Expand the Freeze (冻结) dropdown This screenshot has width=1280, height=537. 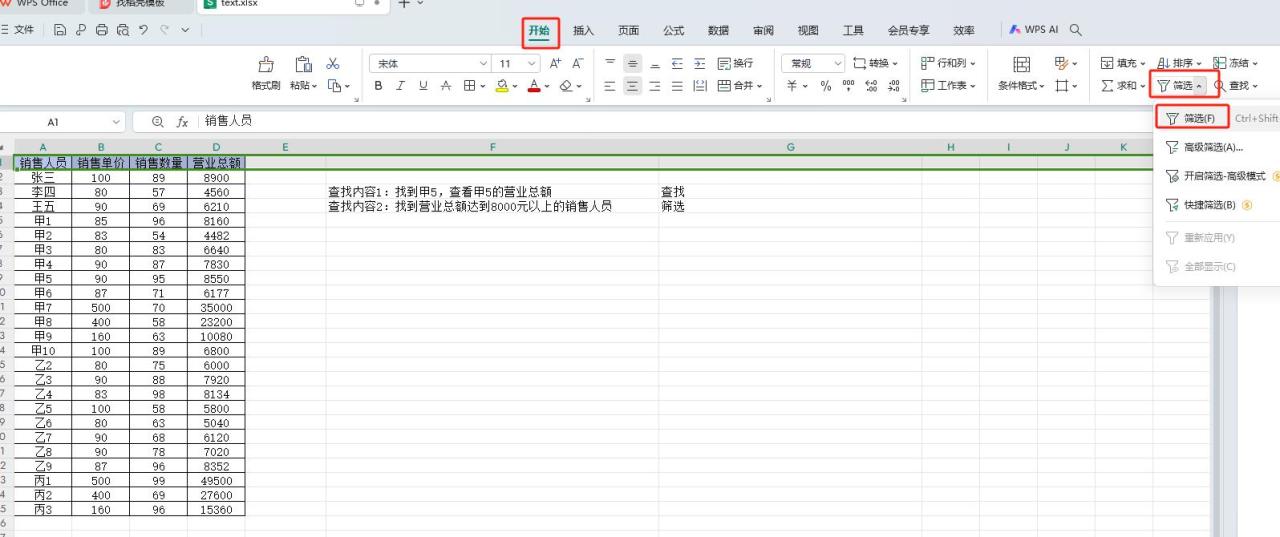(1254, 63)
